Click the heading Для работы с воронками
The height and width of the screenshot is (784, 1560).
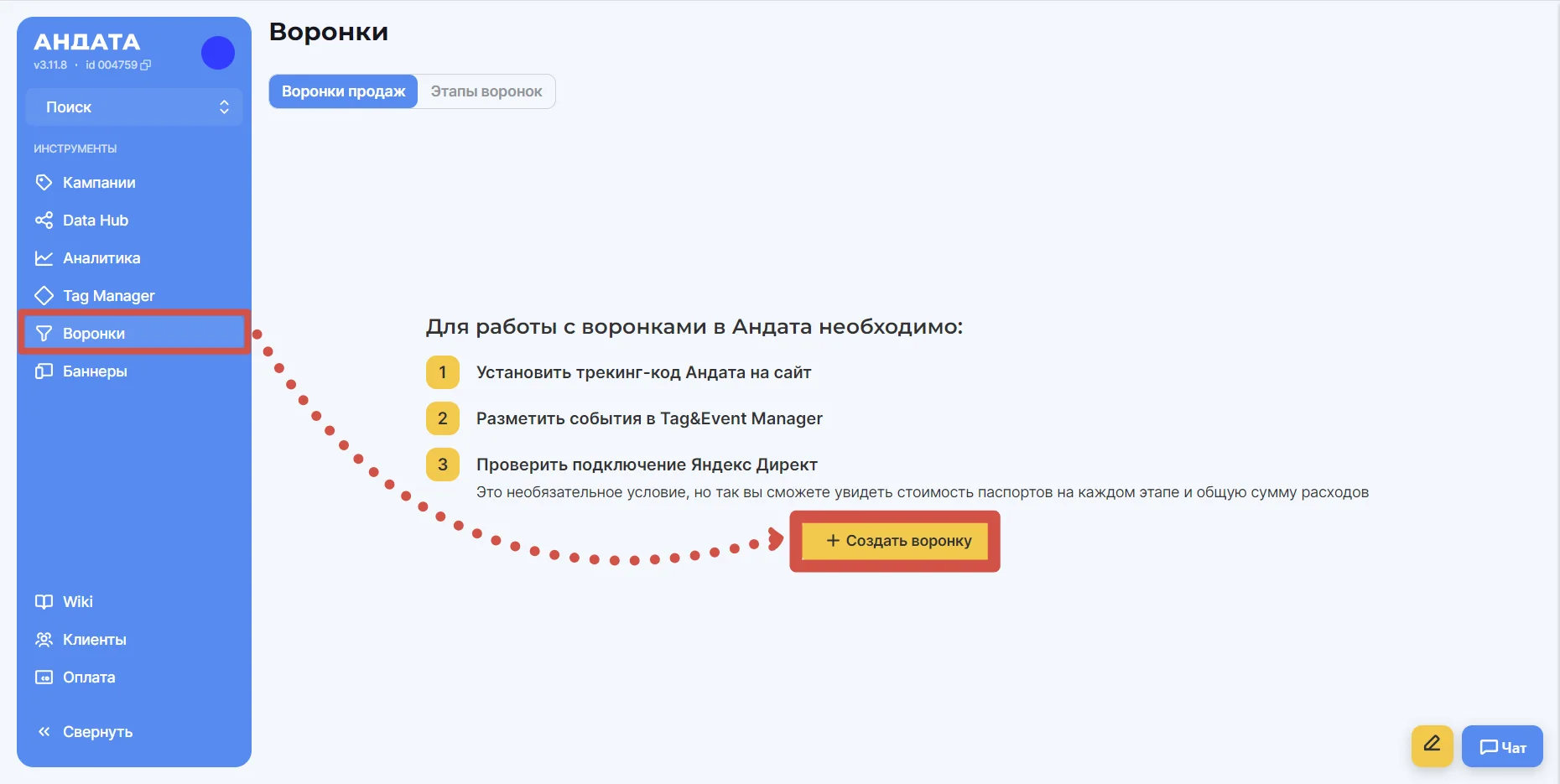[x=694, y=326]
